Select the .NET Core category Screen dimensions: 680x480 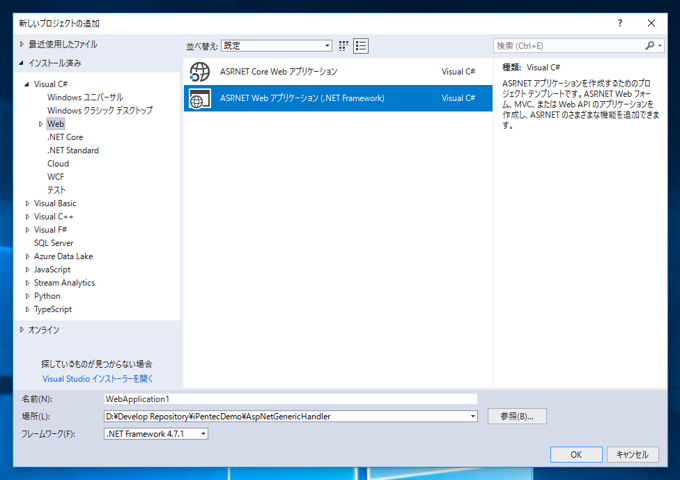coord(65,137)
